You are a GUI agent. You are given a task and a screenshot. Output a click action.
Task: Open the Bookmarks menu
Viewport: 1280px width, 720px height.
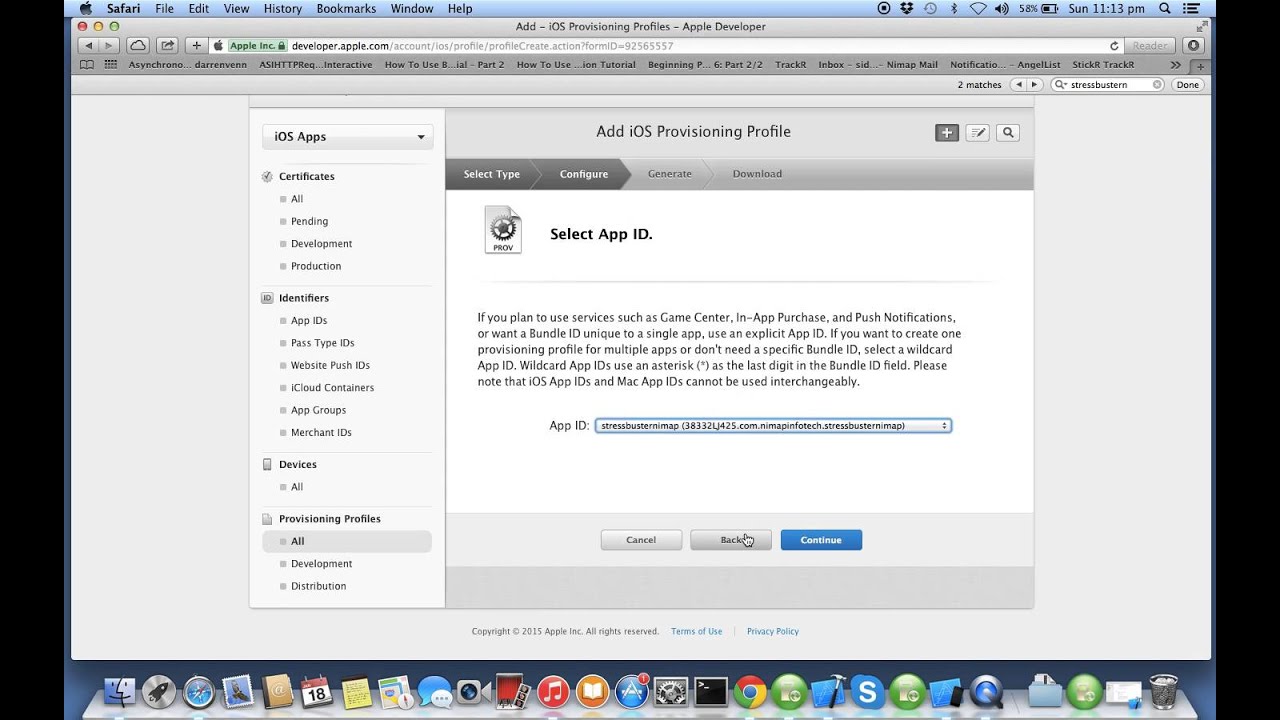[346, 9]
